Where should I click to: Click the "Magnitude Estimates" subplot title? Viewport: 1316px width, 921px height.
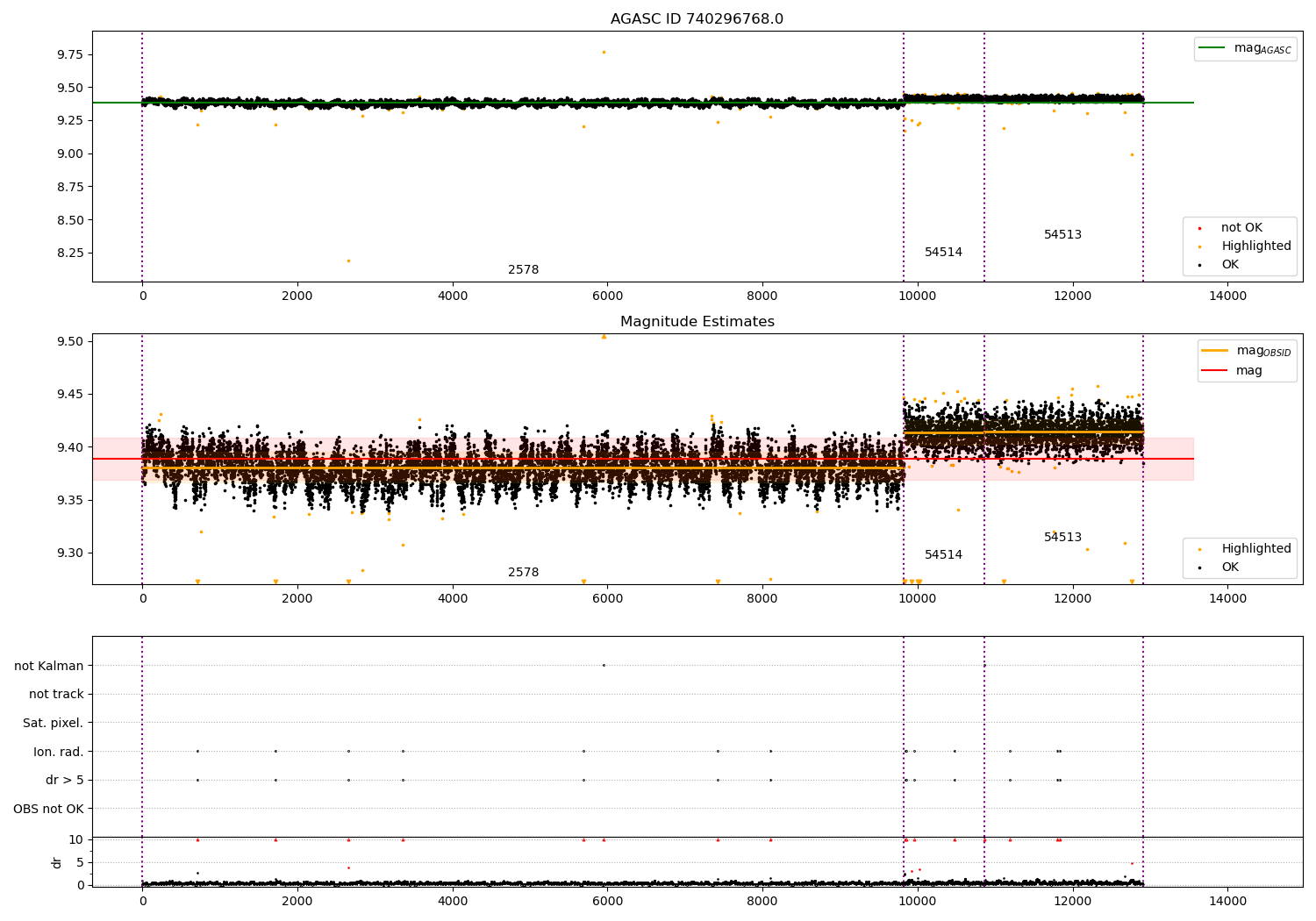(697, 322)
